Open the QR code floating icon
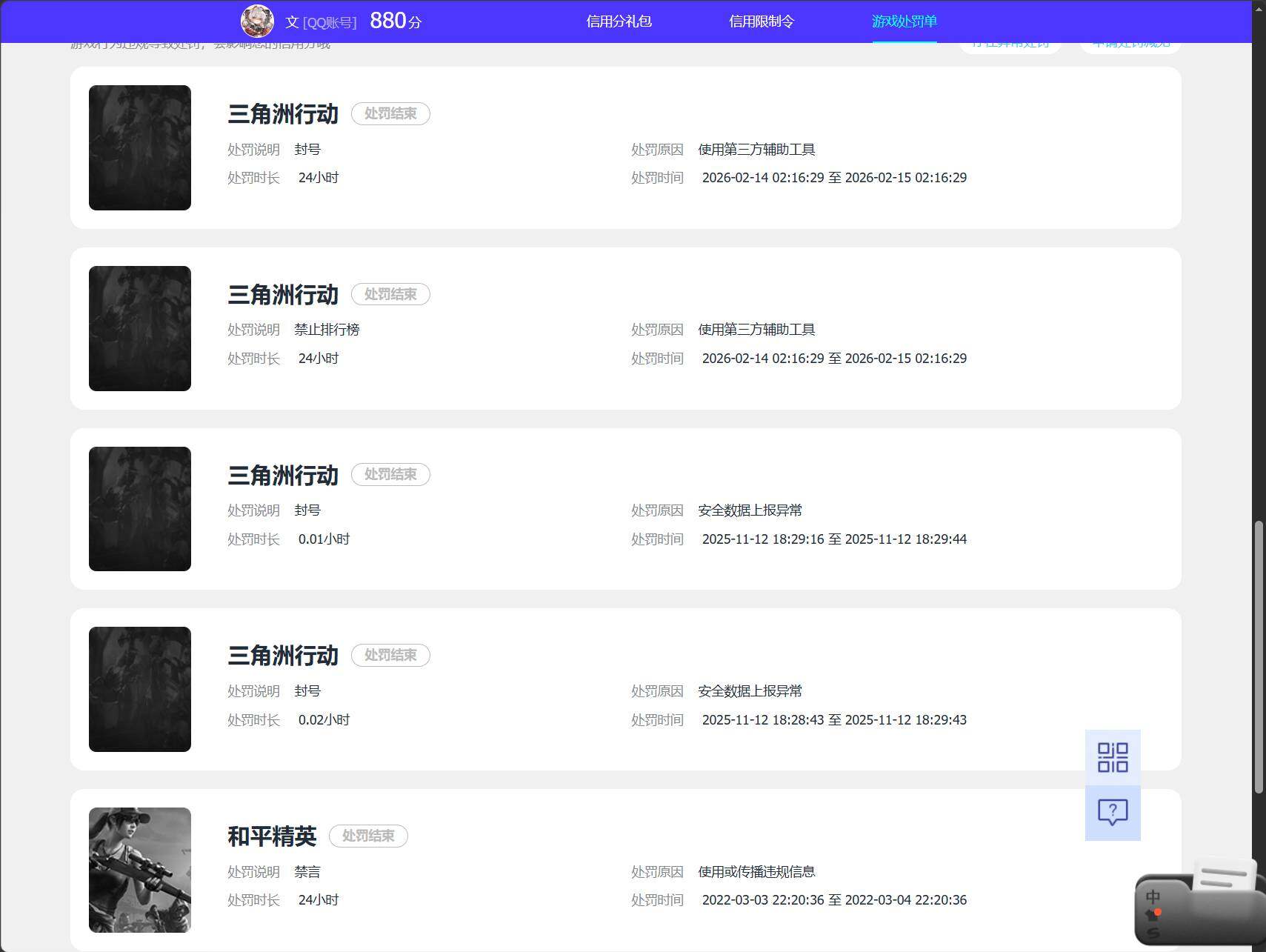 [1113, 757]
